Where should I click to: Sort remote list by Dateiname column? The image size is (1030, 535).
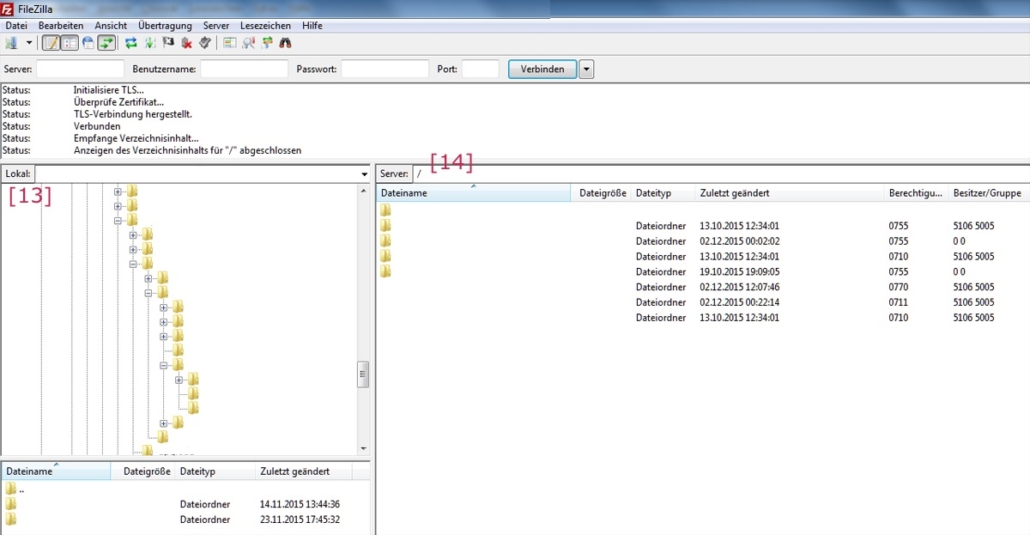[x=474, y=193]
